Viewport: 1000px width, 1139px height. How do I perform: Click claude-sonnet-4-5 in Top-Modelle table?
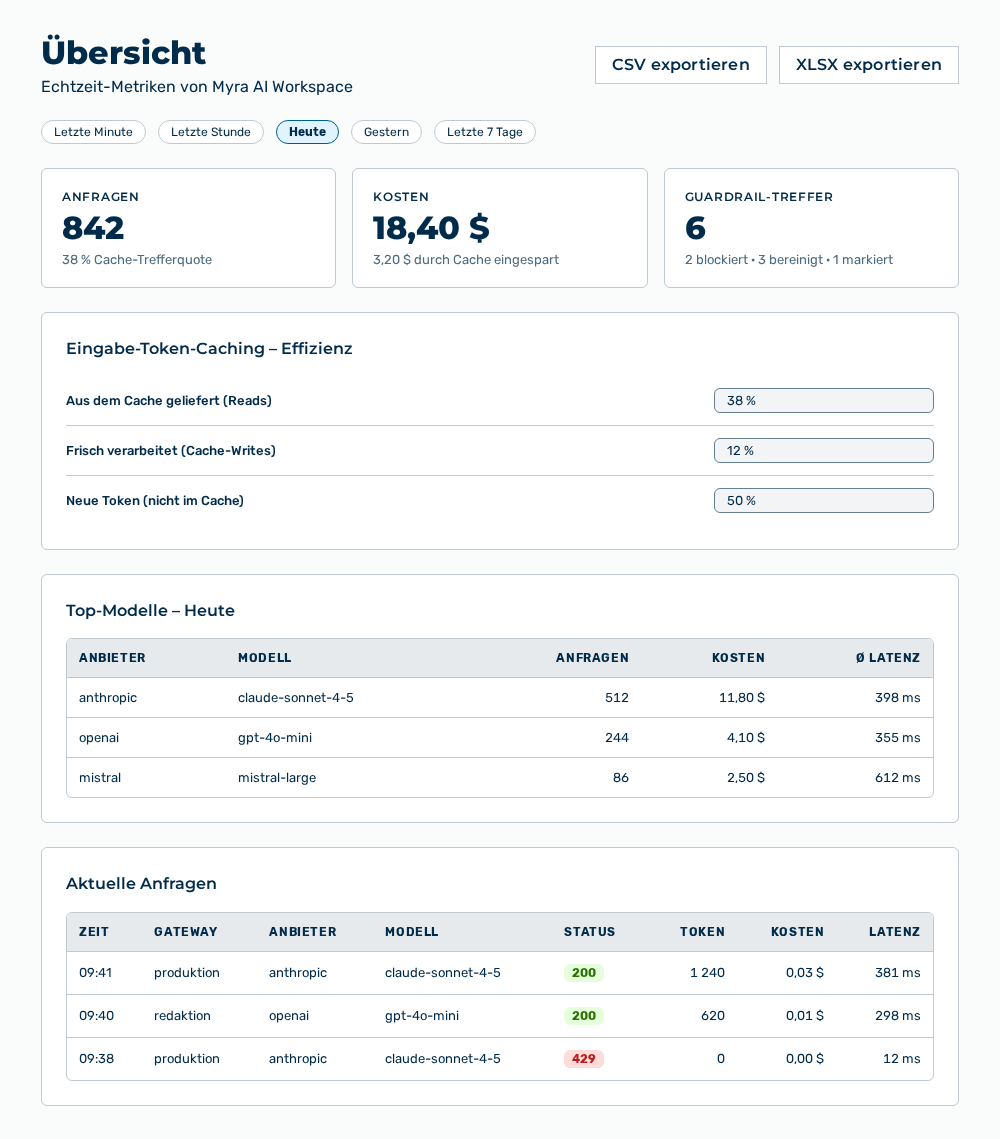[296, 697]
